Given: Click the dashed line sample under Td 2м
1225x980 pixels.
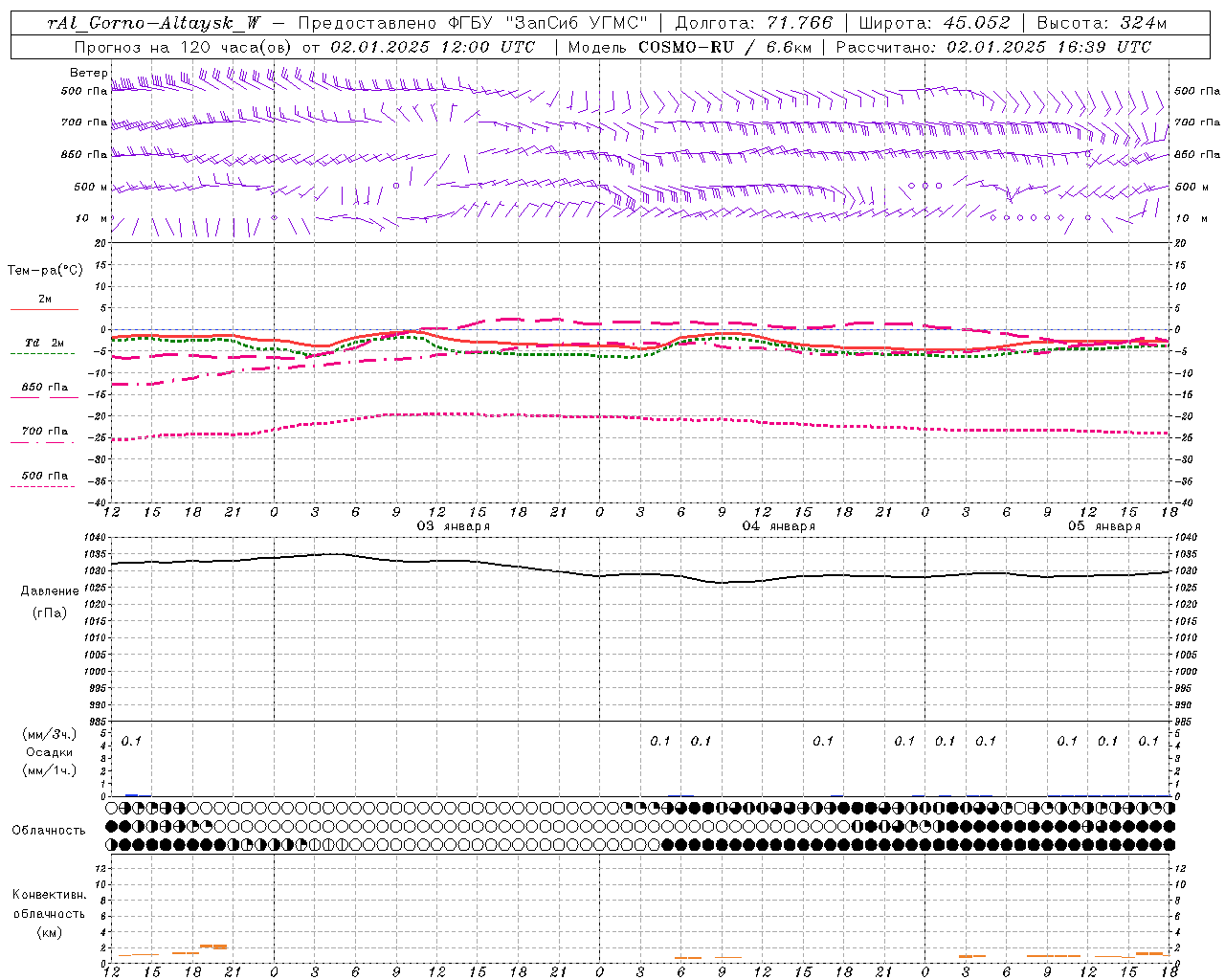Looking at the screenshot, I should point(42,354).
